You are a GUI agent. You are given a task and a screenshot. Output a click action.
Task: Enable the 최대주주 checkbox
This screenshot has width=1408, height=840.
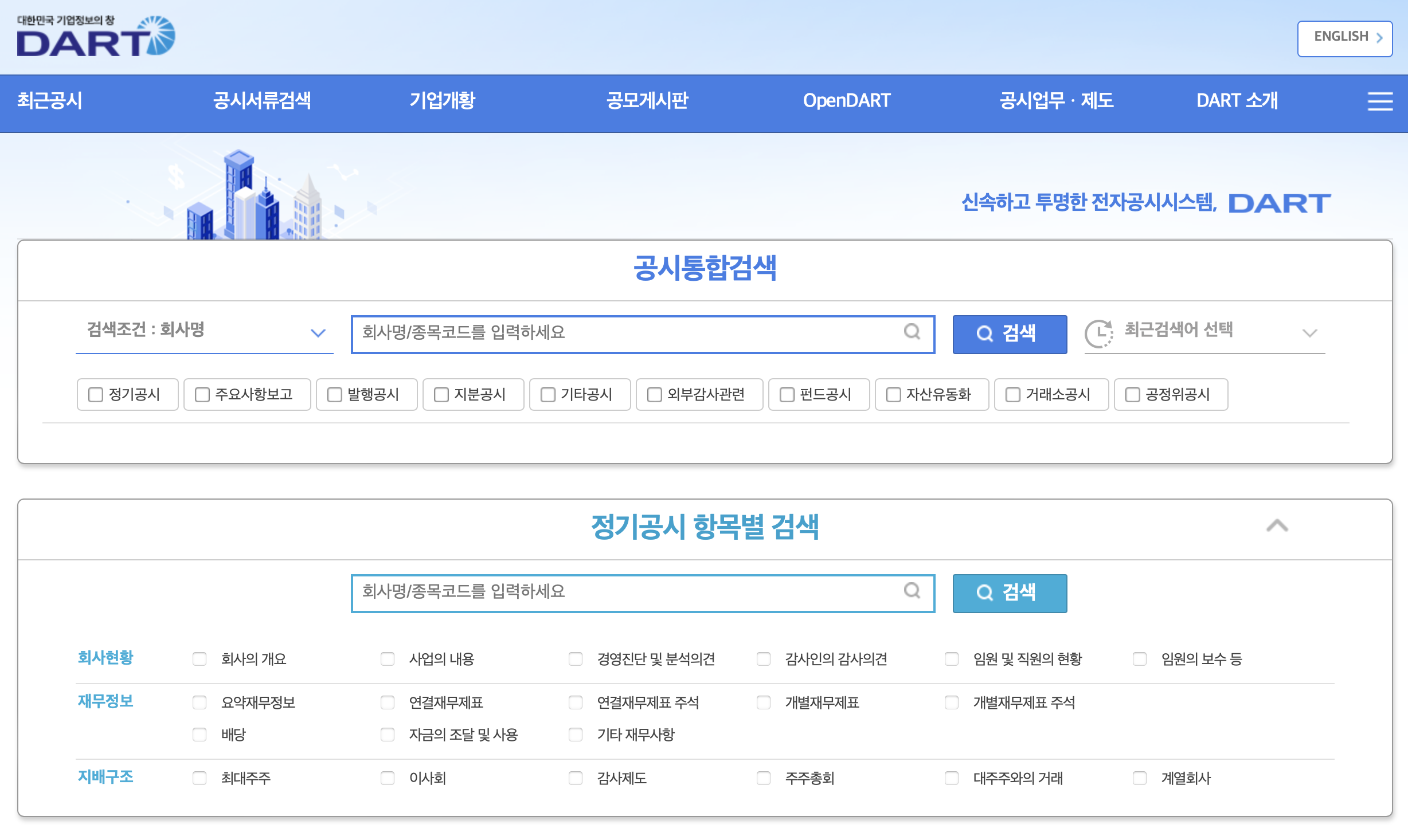point(200,778)
